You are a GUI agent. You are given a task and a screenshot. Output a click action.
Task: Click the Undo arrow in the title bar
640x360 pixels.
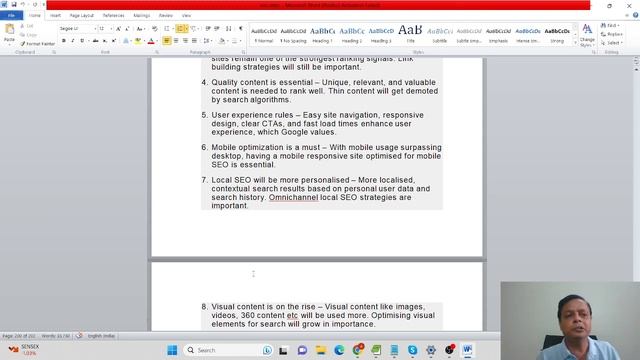coord(23,4)
